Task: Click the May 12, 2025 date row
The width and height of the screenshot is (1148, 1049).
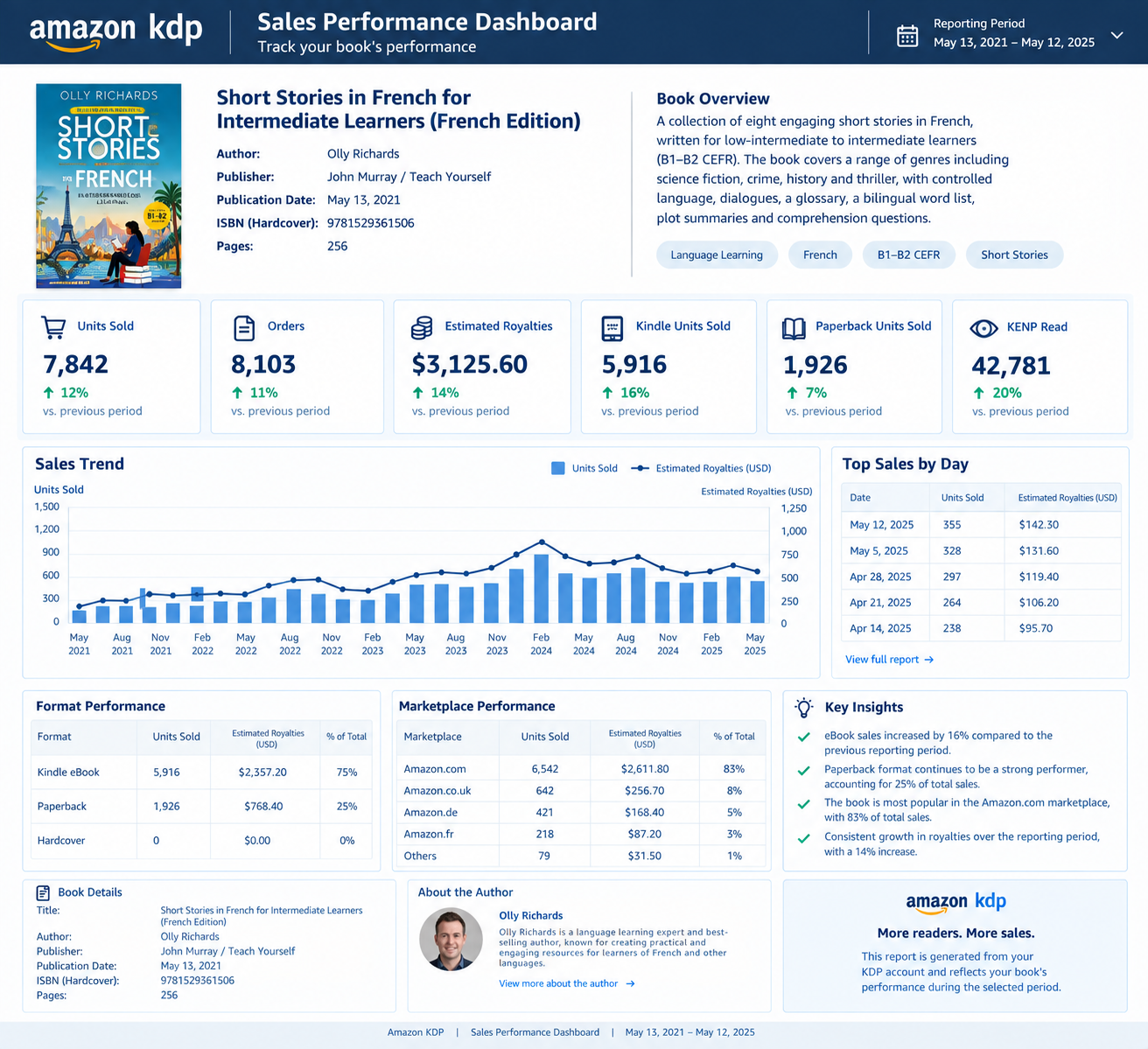Action: 981,525
